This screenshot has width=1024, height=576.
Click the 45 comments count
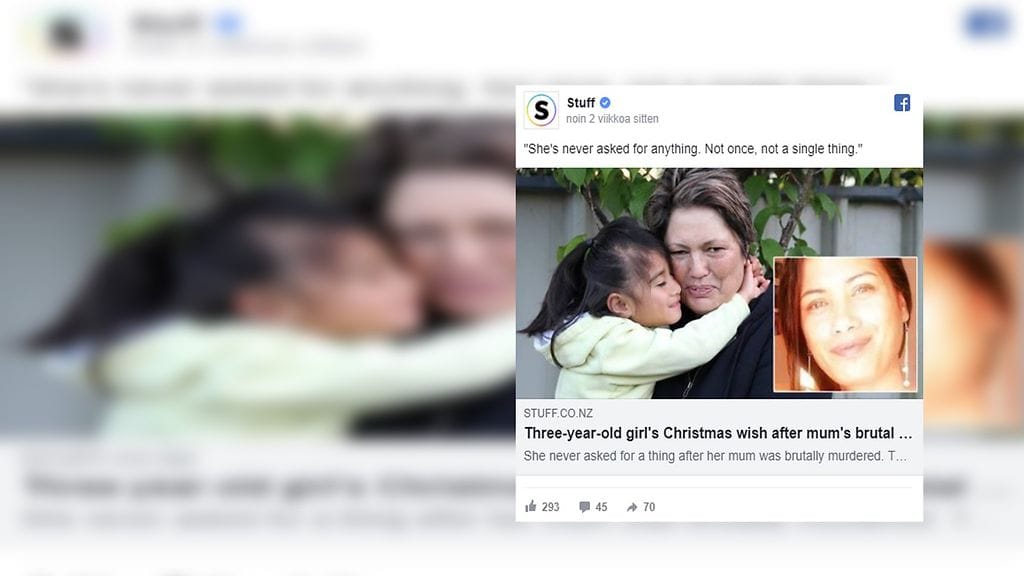click(601, 507)
